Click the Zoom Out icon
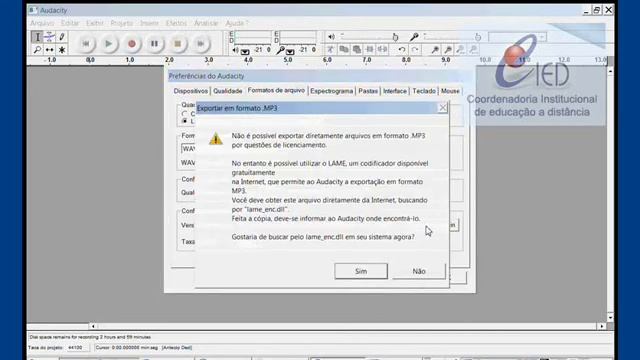Image resolution: width=640 pixels, height=360 pixels. 448,49
